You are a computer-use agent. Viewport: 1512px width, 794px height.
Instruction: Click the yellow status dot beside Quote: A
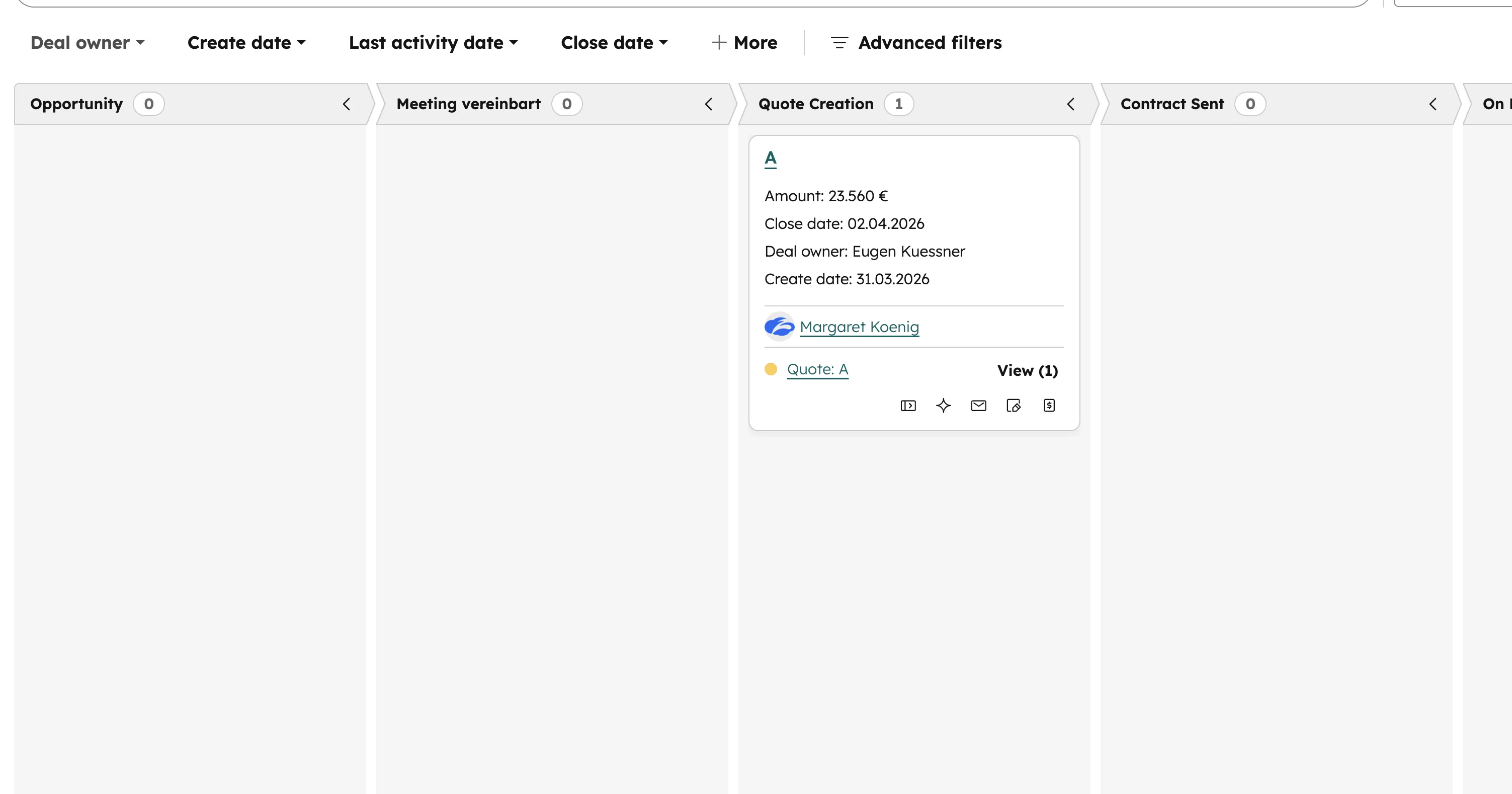point(771,369)
